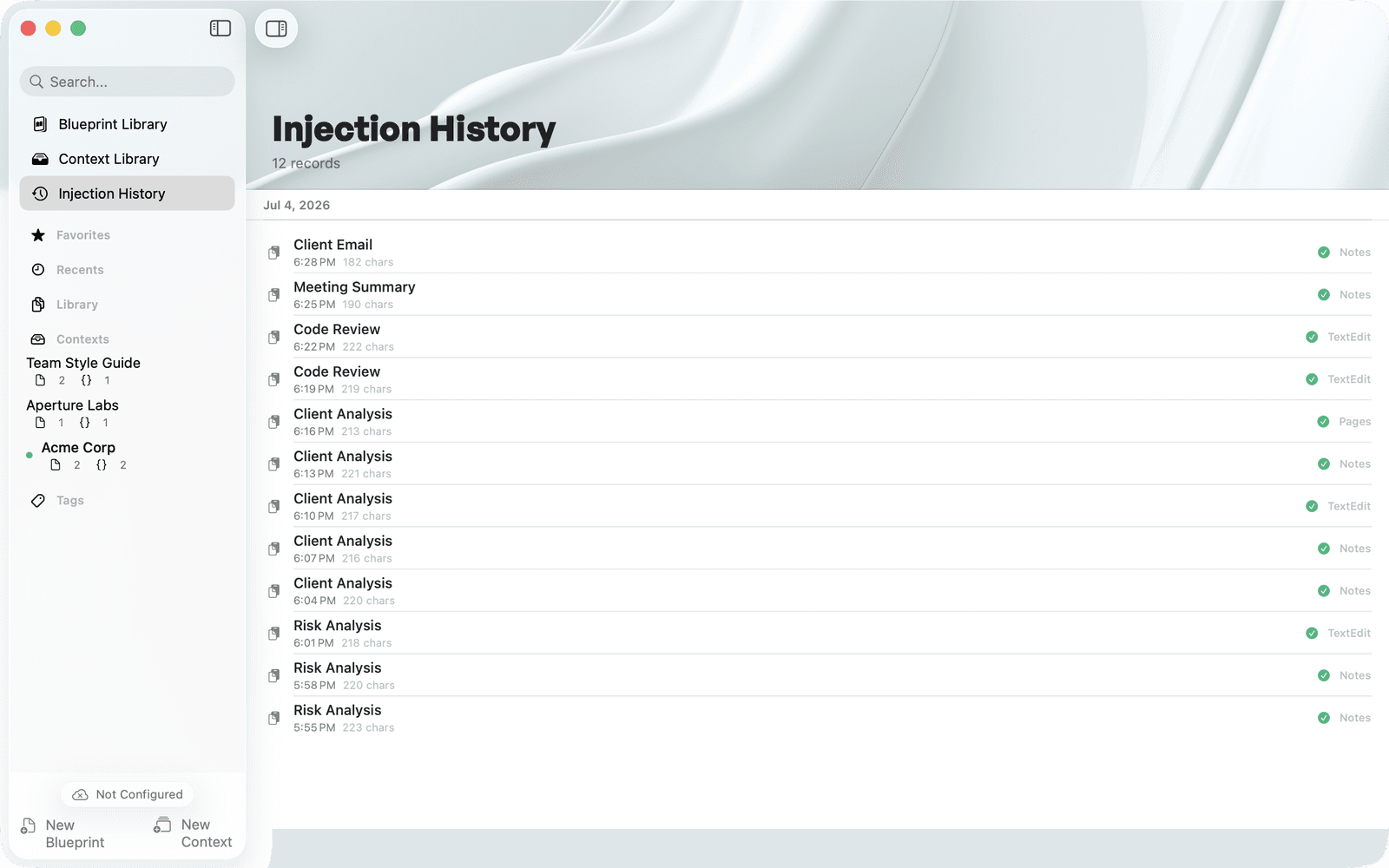The height and width of the screenshot is (868, 1389).
Task: Click the Pages app label on Client Analysis
Action: [x=1354, y=422]
